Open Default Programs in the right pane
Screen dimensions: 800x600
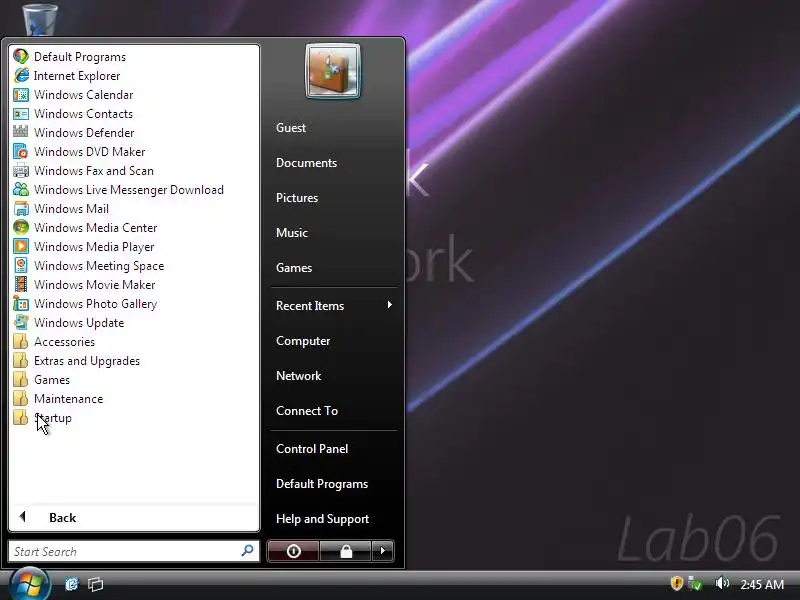pyautogui.click(x=322, y=484)
